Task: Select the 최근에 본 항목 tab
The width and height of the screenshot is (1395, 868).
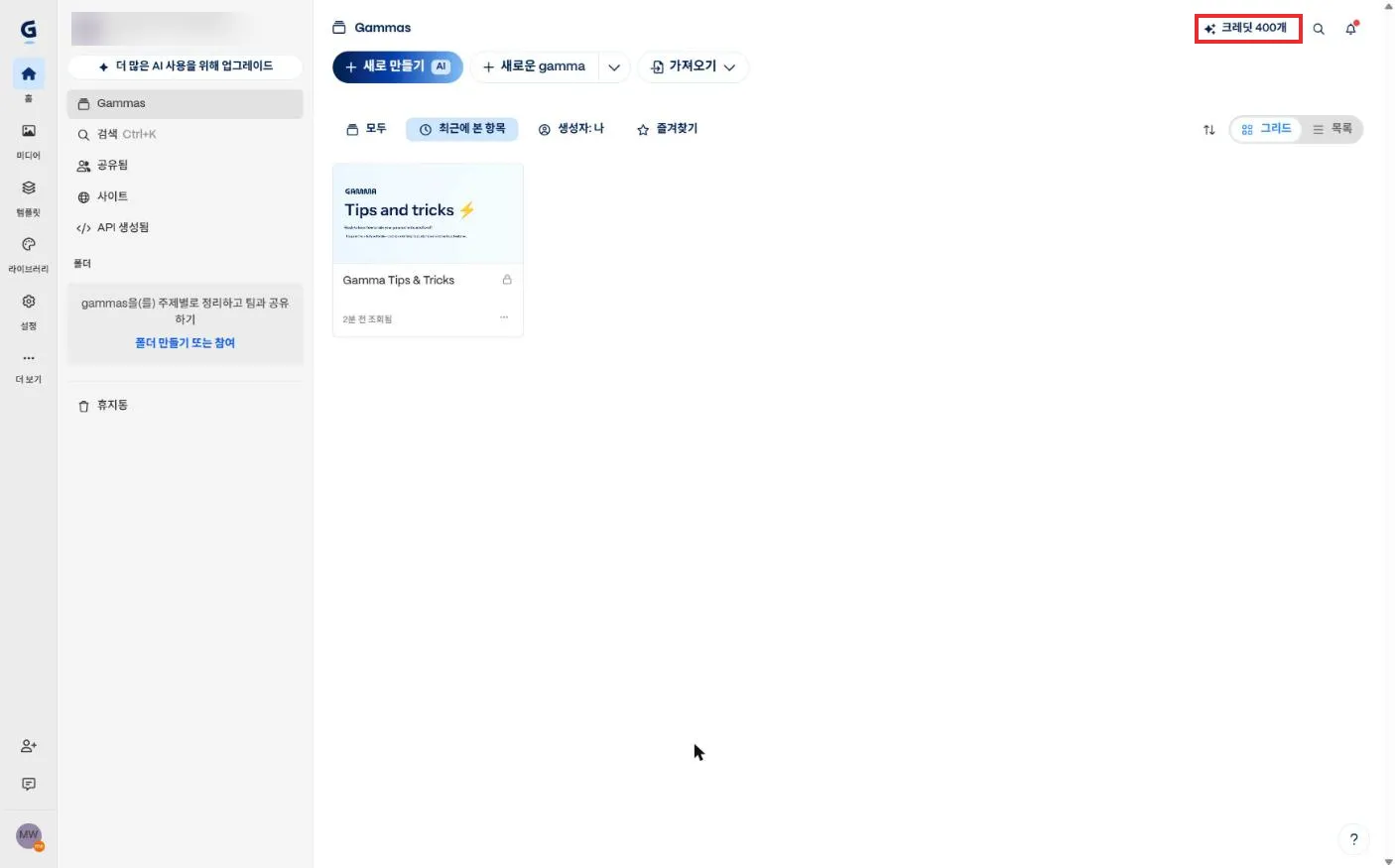Action: (462, 129)
